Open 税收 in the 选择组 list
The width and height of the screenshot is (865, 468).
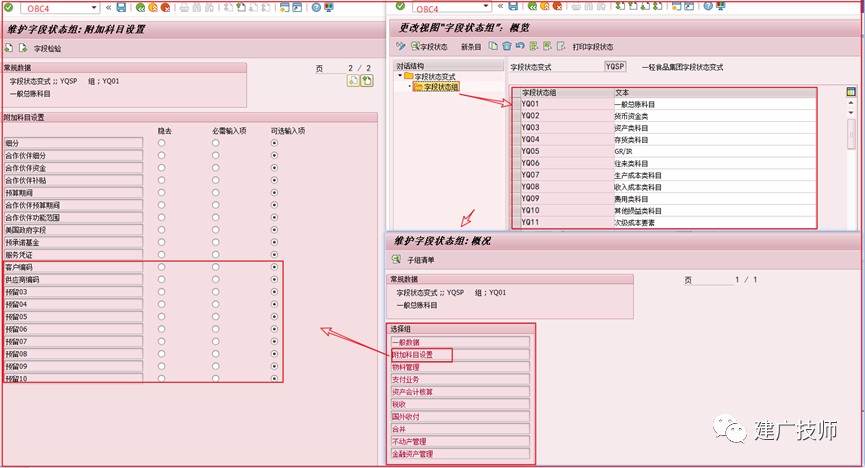[460, 405]
